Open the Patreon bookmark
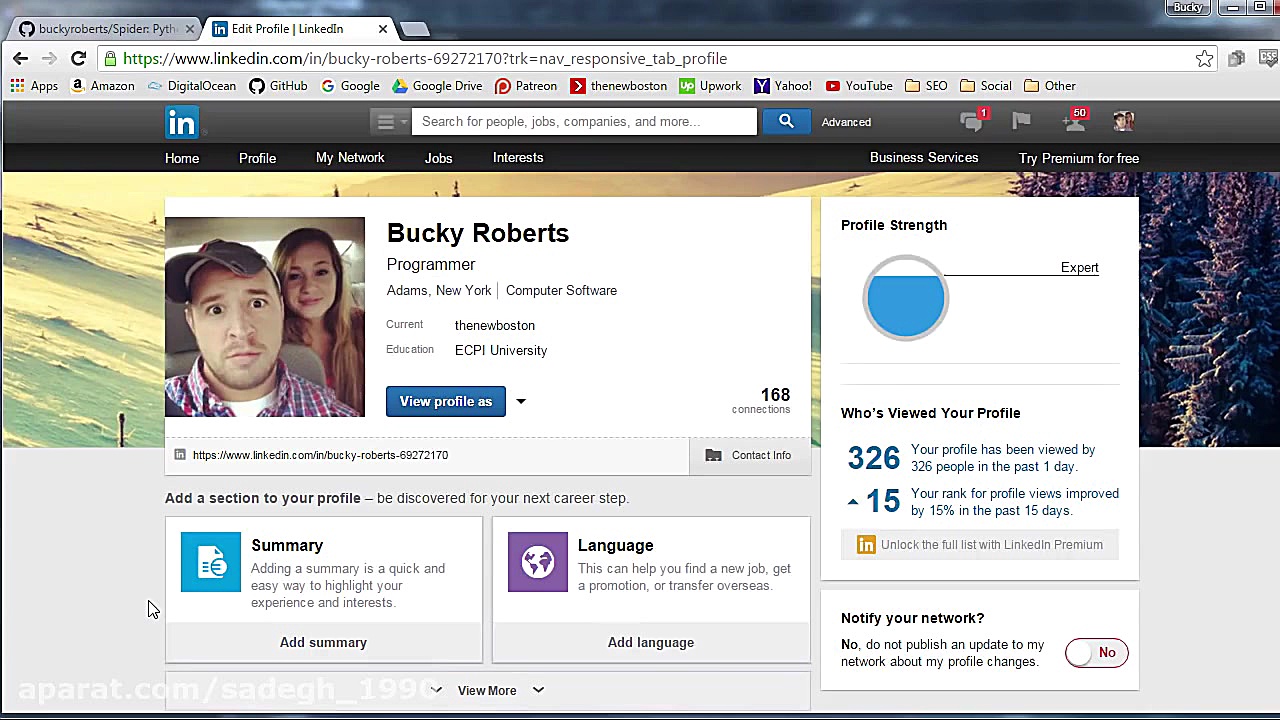Image resolution: width=1280 pixels, height=720 pixels. point(526,86)
